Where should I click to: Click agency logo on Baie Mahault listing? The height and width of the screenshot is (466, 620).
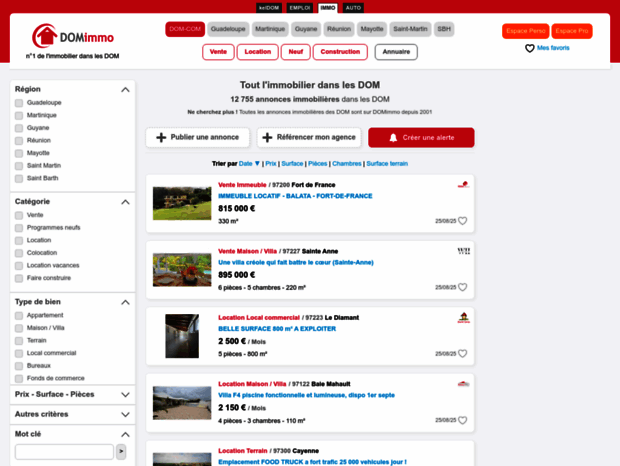pyautogui.click(x=463, y=384)
